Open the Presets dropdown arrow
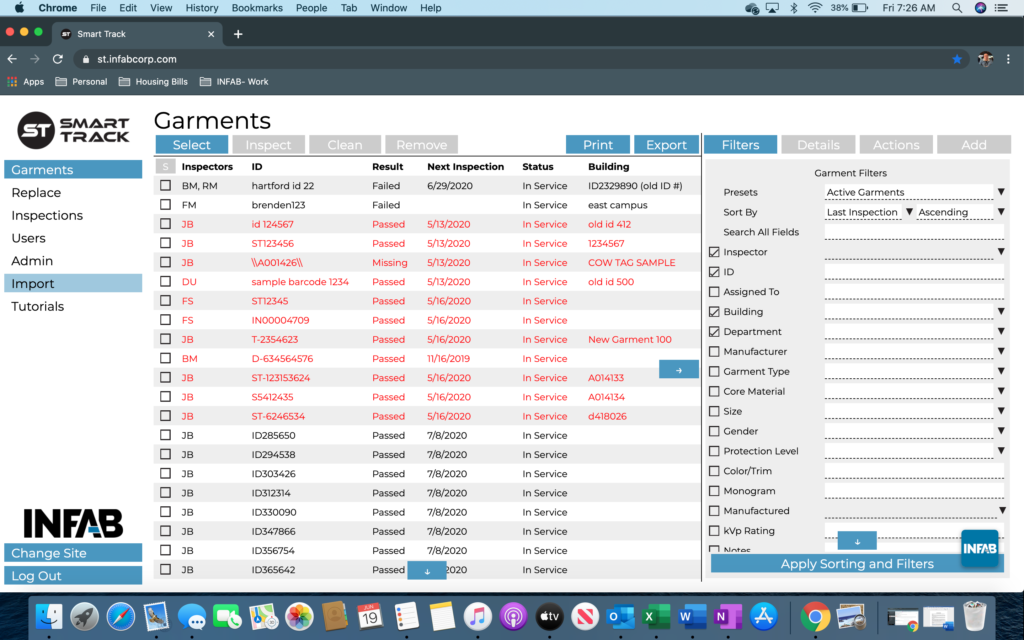Image resolution: width=1024 pixels, height=640 pixels. pos(1000,192)
